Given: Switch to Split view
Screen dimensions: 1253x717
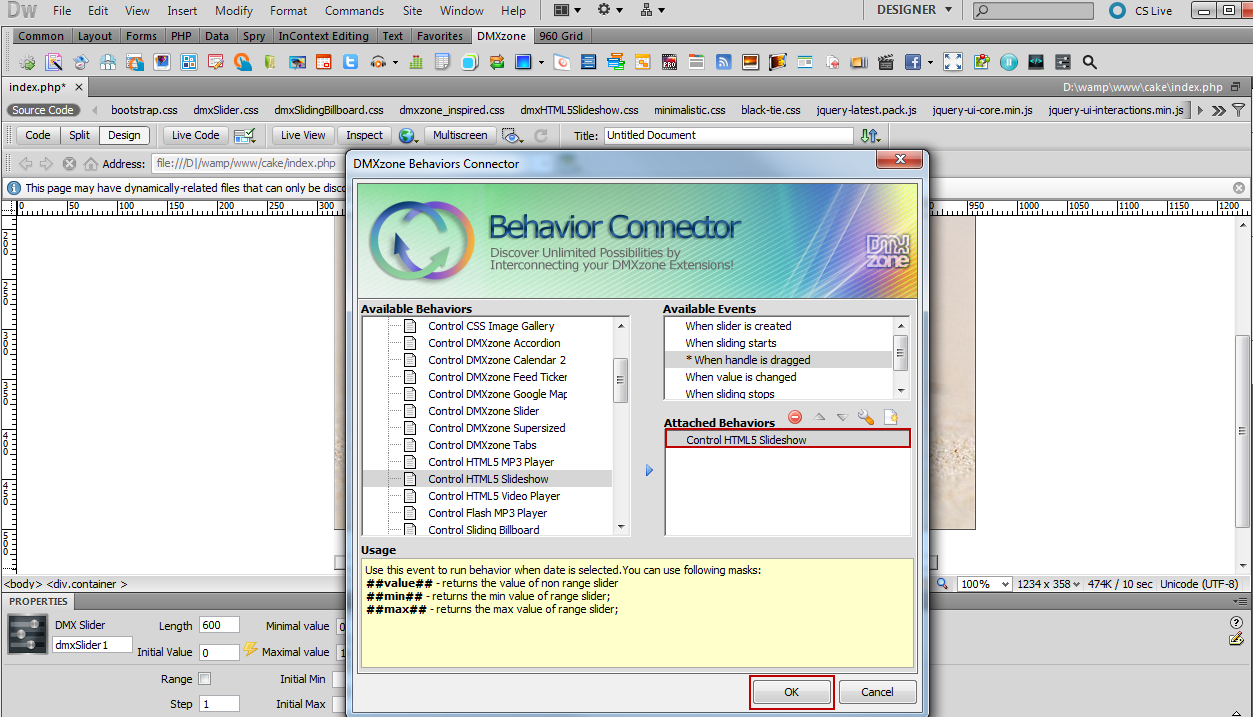Looking at the screenshot, I should pyautogui.click(x=80, y=135).
